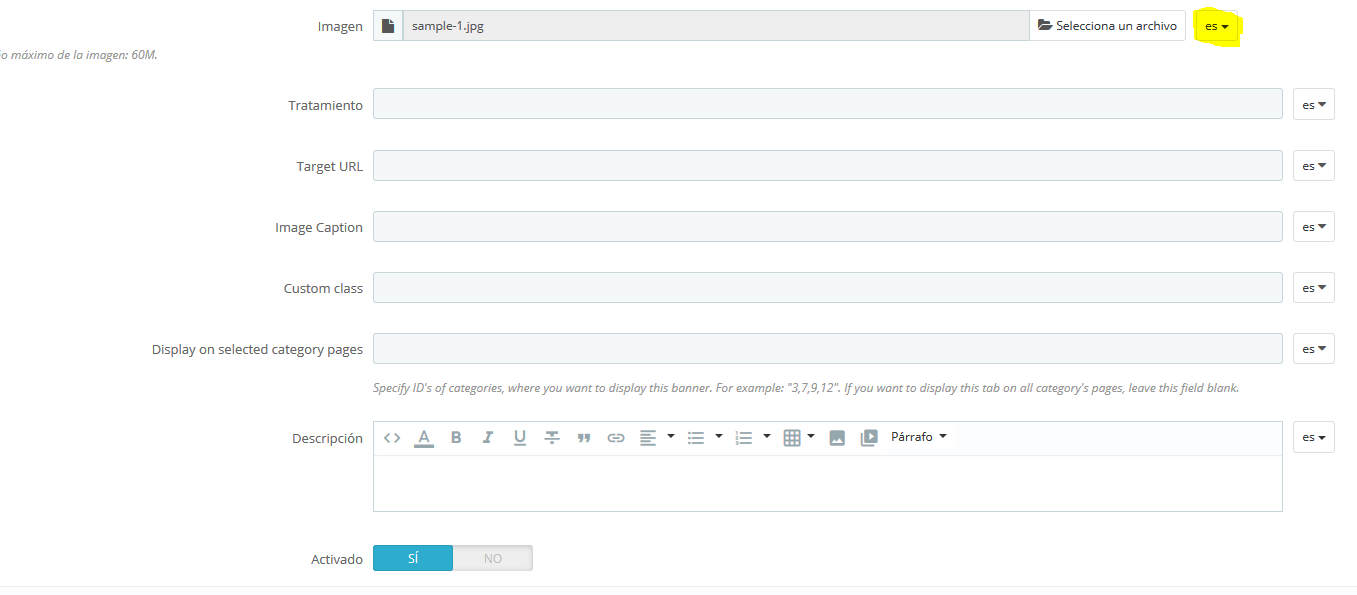Insert a blockquote
The width and height of the screenshot is (1357, 595).
point(584,438)
